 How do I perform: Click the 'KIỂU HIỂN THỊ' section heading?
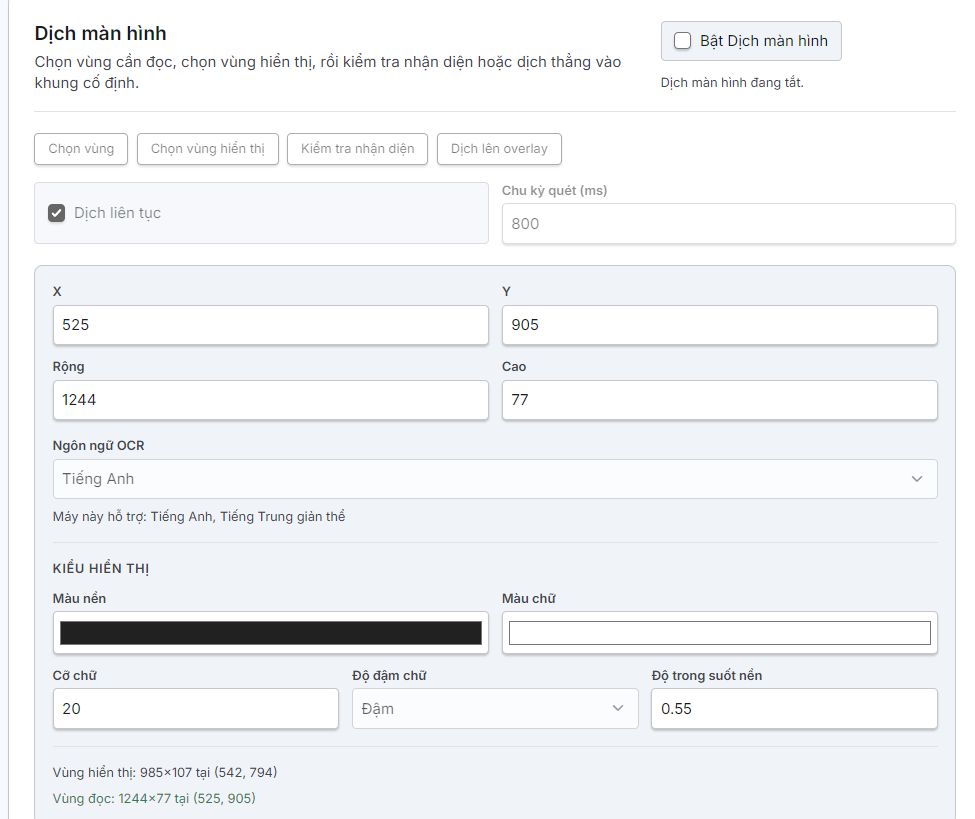coord(101,568)
